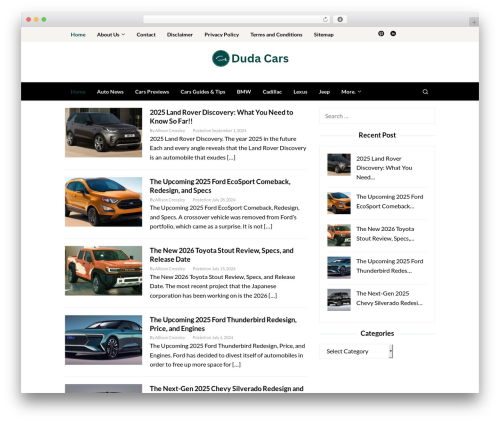Viewport: 500px width, 423px height.
Task: Open the Lexus category
Action: (x=300, y=92)
